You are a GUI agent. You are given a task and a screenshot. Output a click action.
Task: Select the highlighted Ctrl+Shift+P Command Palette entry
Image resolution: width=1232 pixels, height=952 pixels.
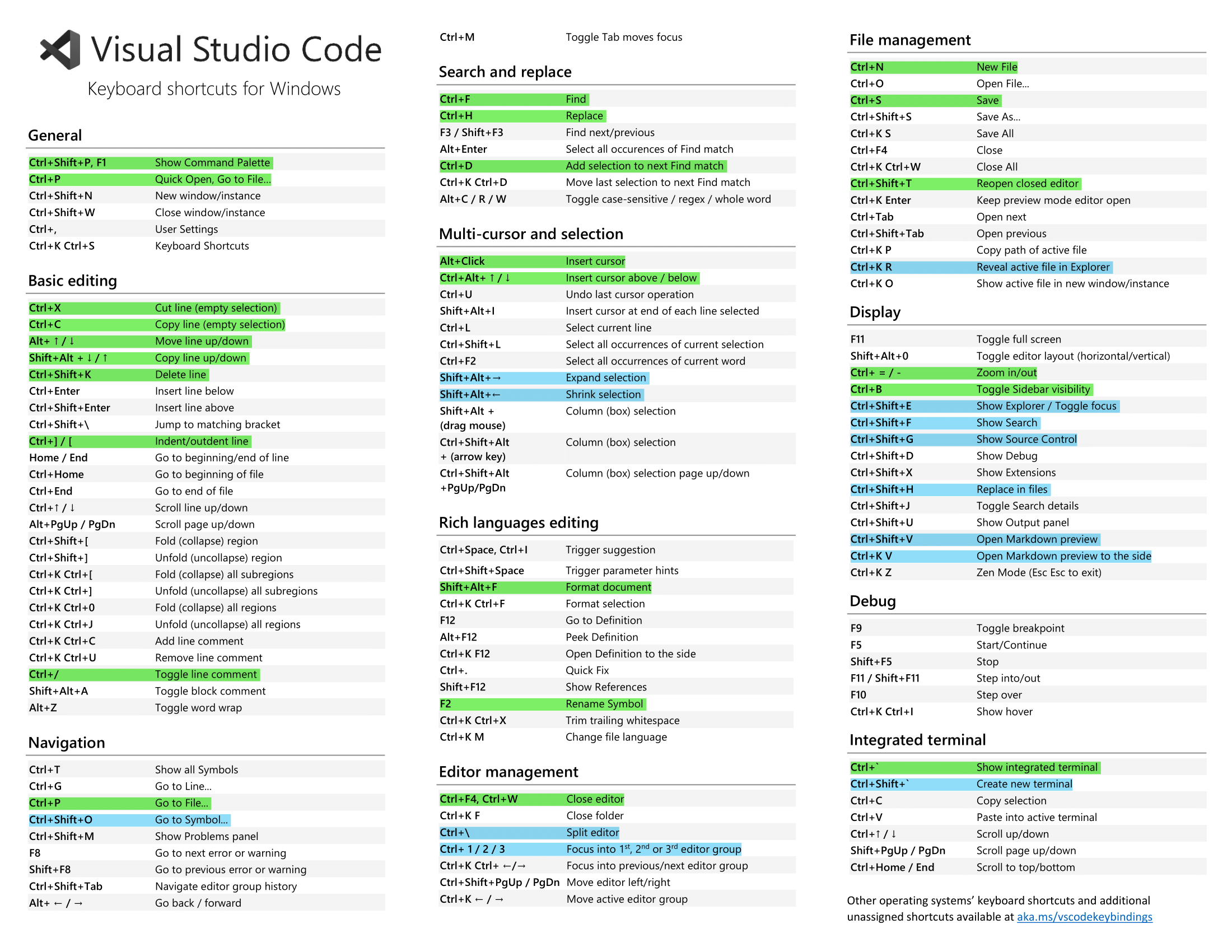coord(150,163)
